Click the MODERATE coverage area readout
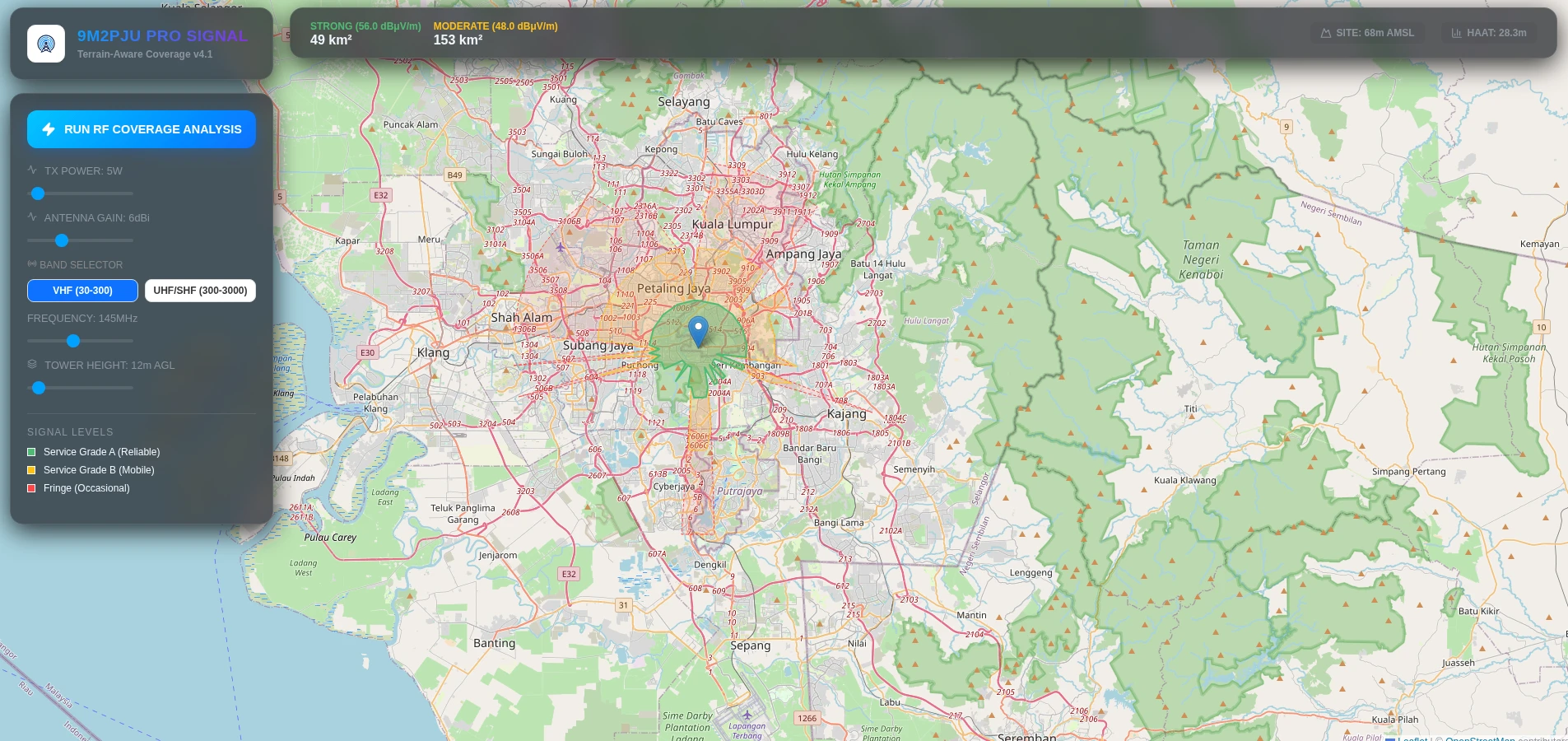This screenshot has width=1568, height=741. pyautogui.click(x=458, y=40)
